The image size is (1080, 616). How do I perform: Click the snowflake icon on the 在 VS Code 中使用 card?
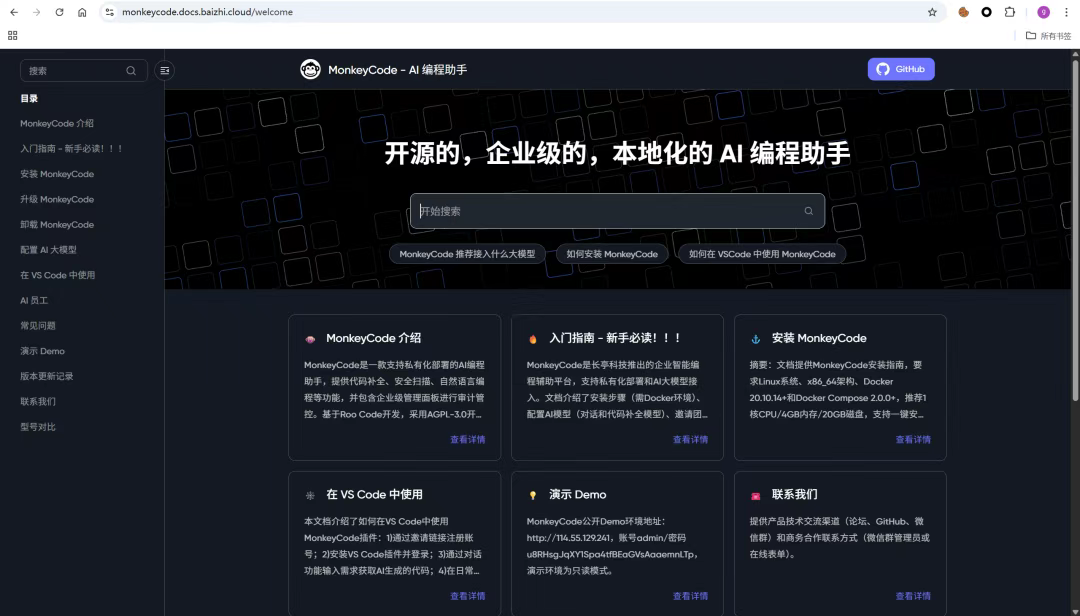pos(309,494)
